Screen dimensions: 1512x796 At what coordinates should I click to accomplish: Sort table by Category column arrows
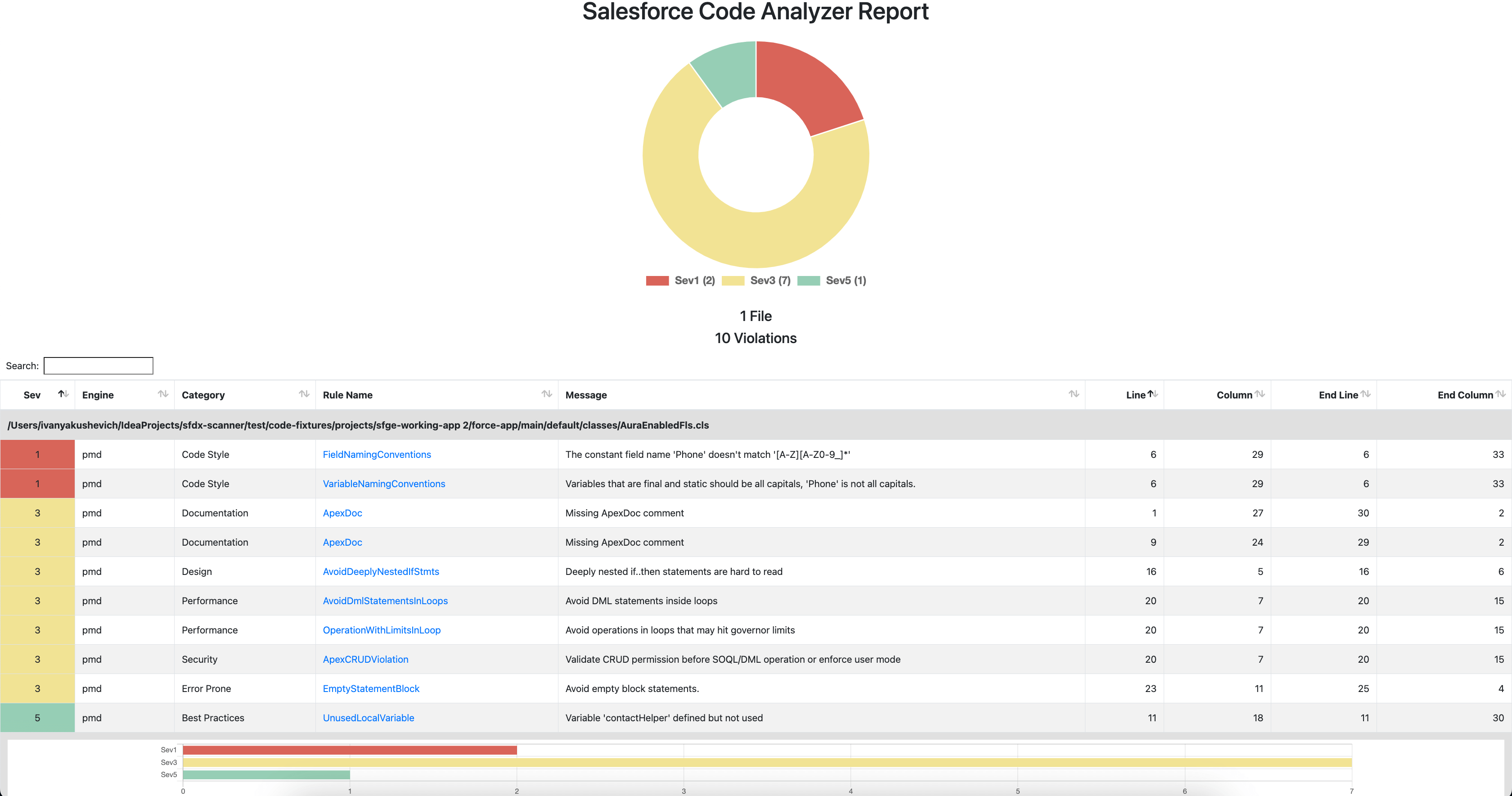pos(304,394)
